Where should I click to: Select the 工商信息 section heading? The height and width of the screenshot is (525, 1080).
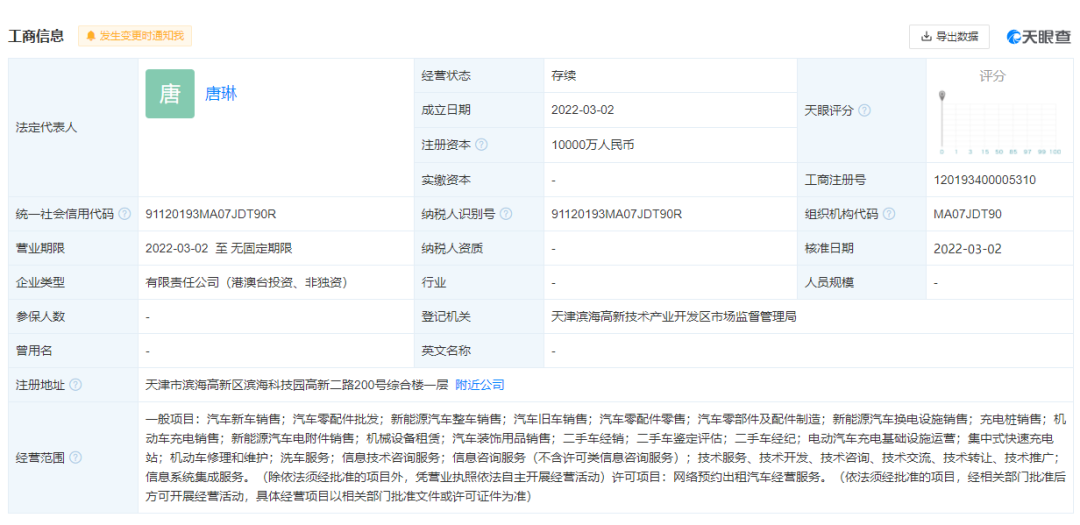(x=37, y=36)
